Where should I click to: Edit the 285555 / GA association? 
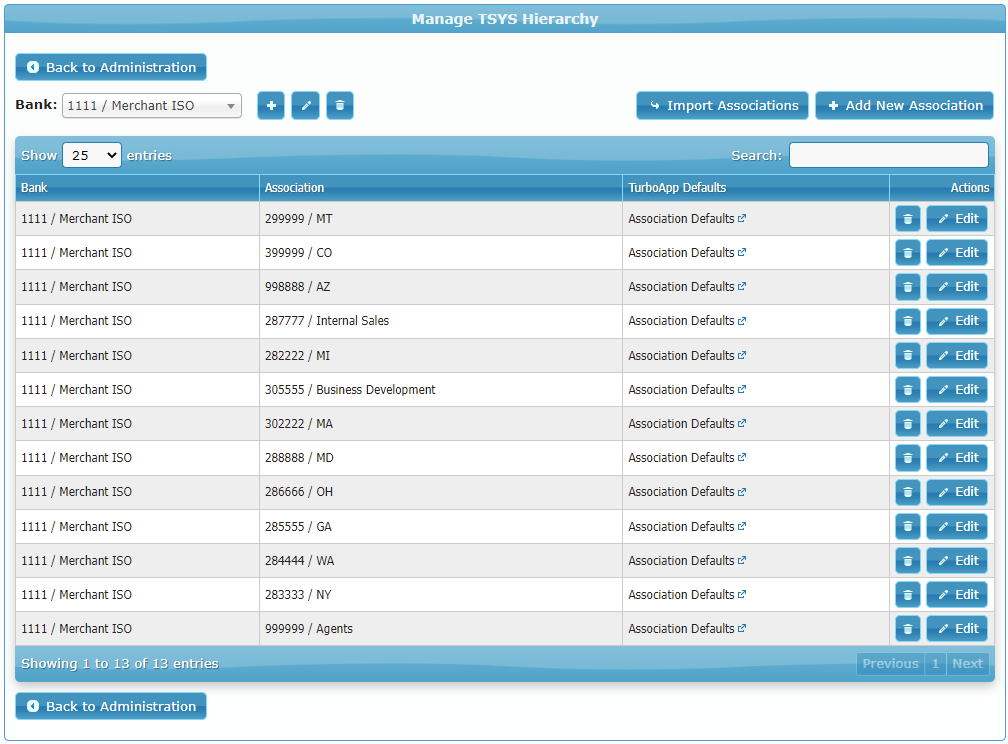click(x=957, y=527)
